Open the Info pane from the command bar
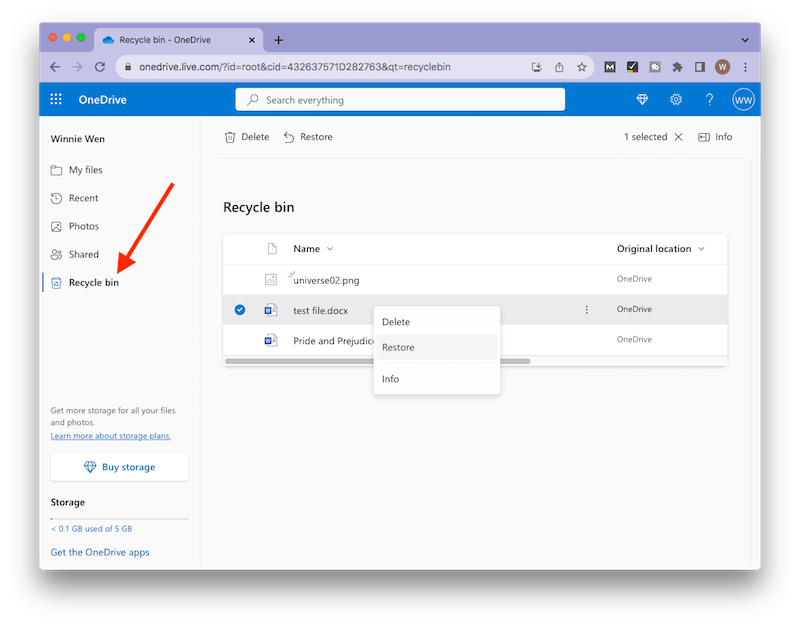The height and width of the screenshot is (626, 800). click(x=715, y=137)
